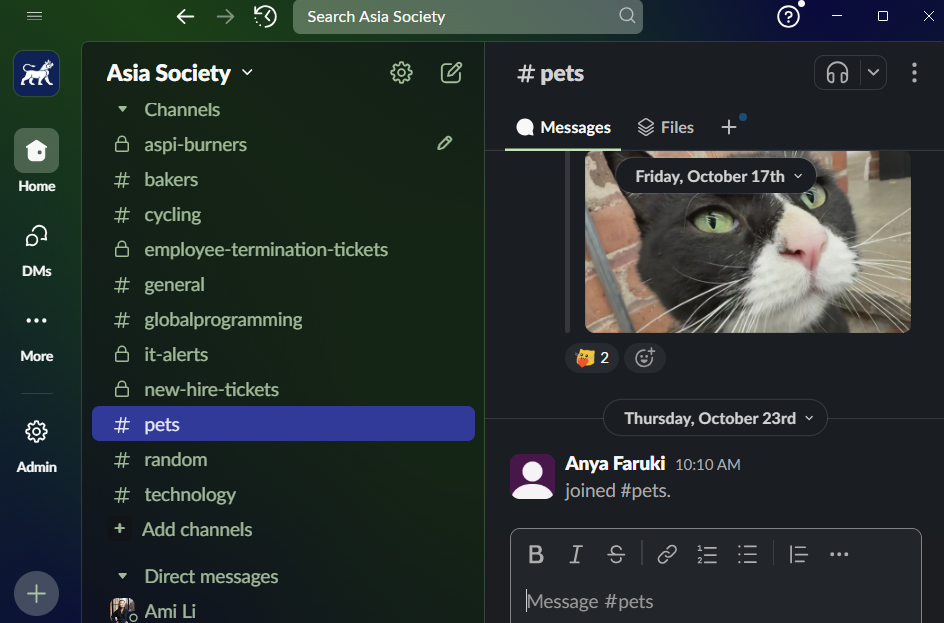Click Add channels
Screen dimensions: 944x623
pyautogui.click(x=196, y=529)
